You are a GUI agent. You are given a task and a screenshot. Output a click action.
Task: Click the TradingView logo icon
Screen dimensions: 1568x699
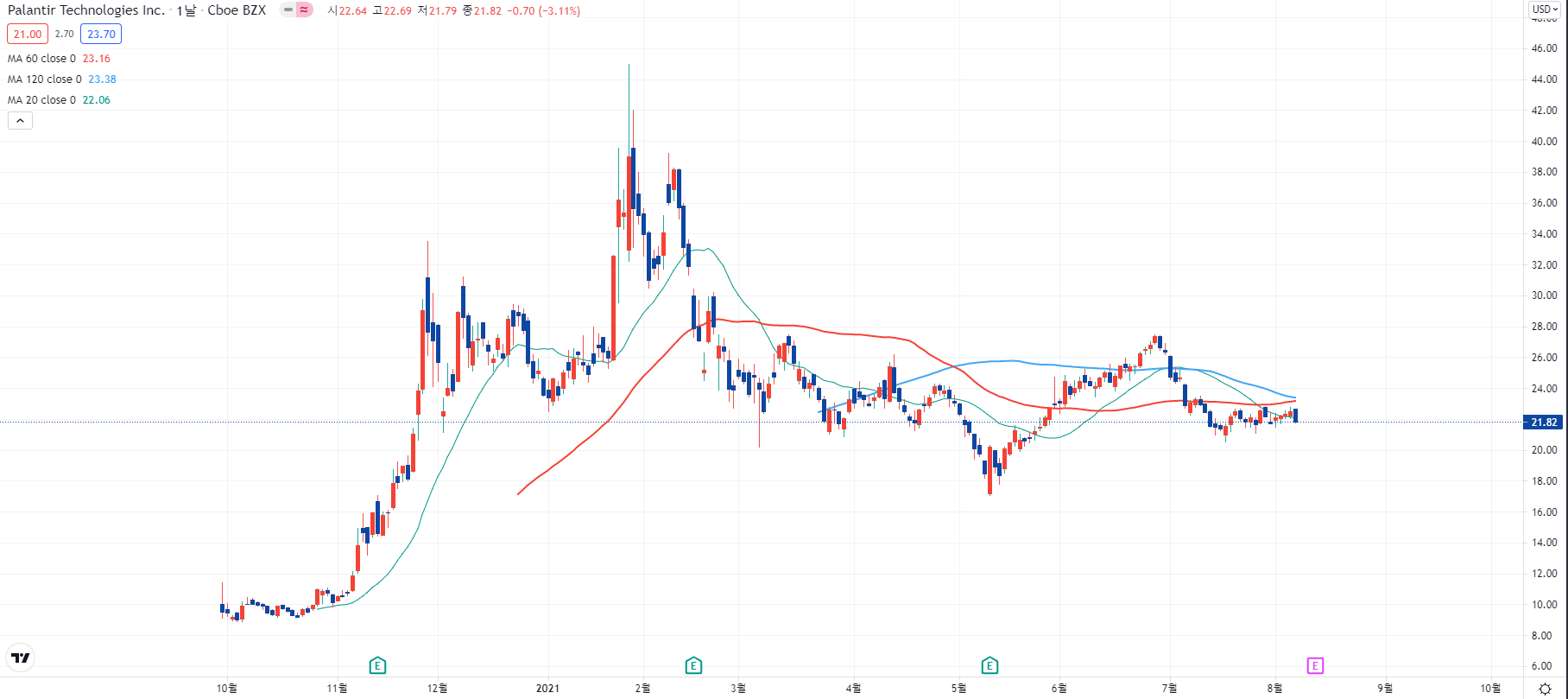(x=21, y=658)
